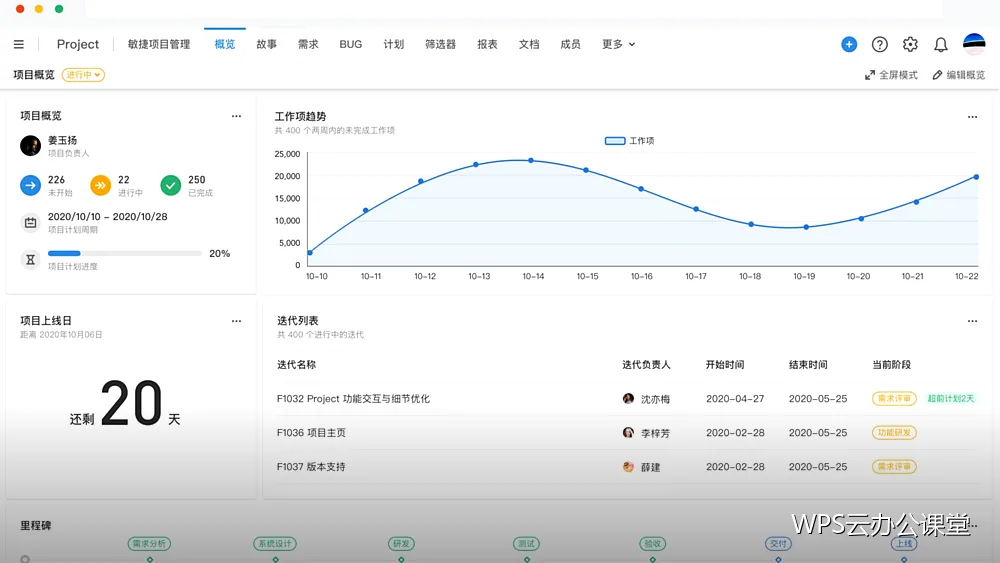Click start date 2020-04-27 cell

[735, 398]
